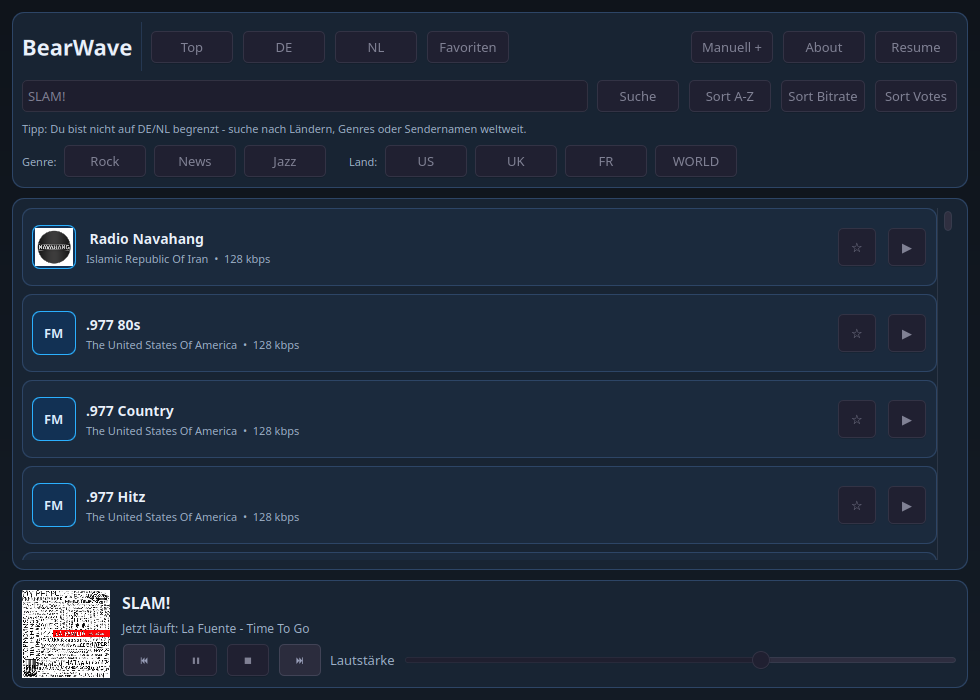Click the Manuell + button
Screen dimensions: 980x700
[732, 48]
